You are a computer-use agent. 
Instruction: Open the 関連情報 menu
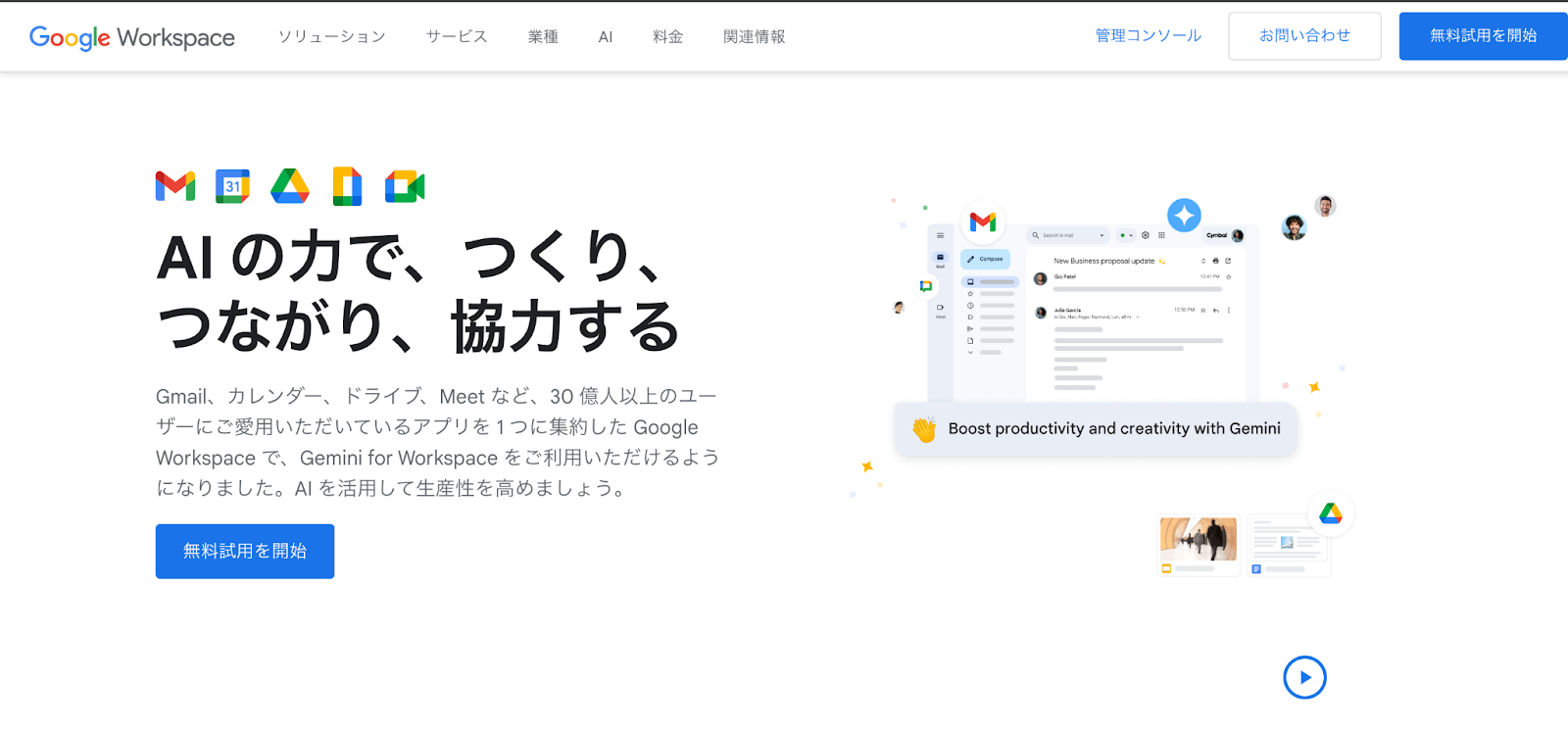pyautogui.click(x=754, y=36)
